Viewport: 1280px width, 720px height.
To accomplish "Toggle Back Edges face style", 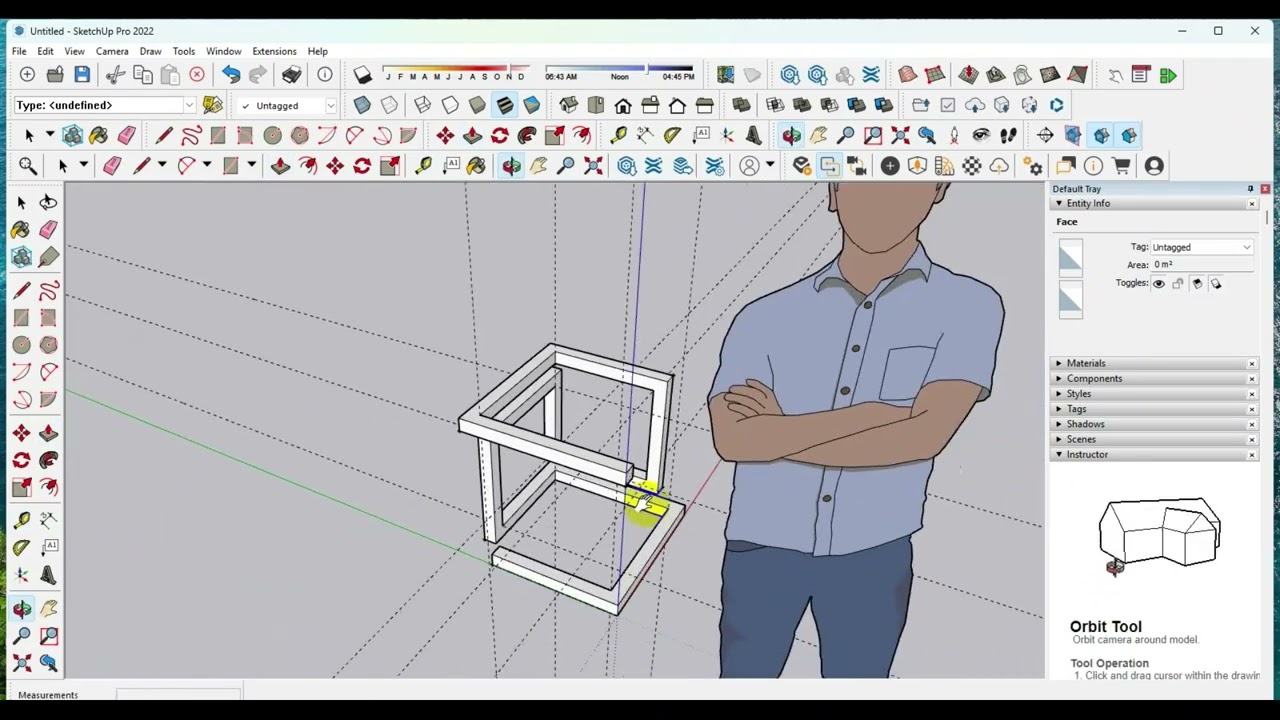I will tap(389, 105).
